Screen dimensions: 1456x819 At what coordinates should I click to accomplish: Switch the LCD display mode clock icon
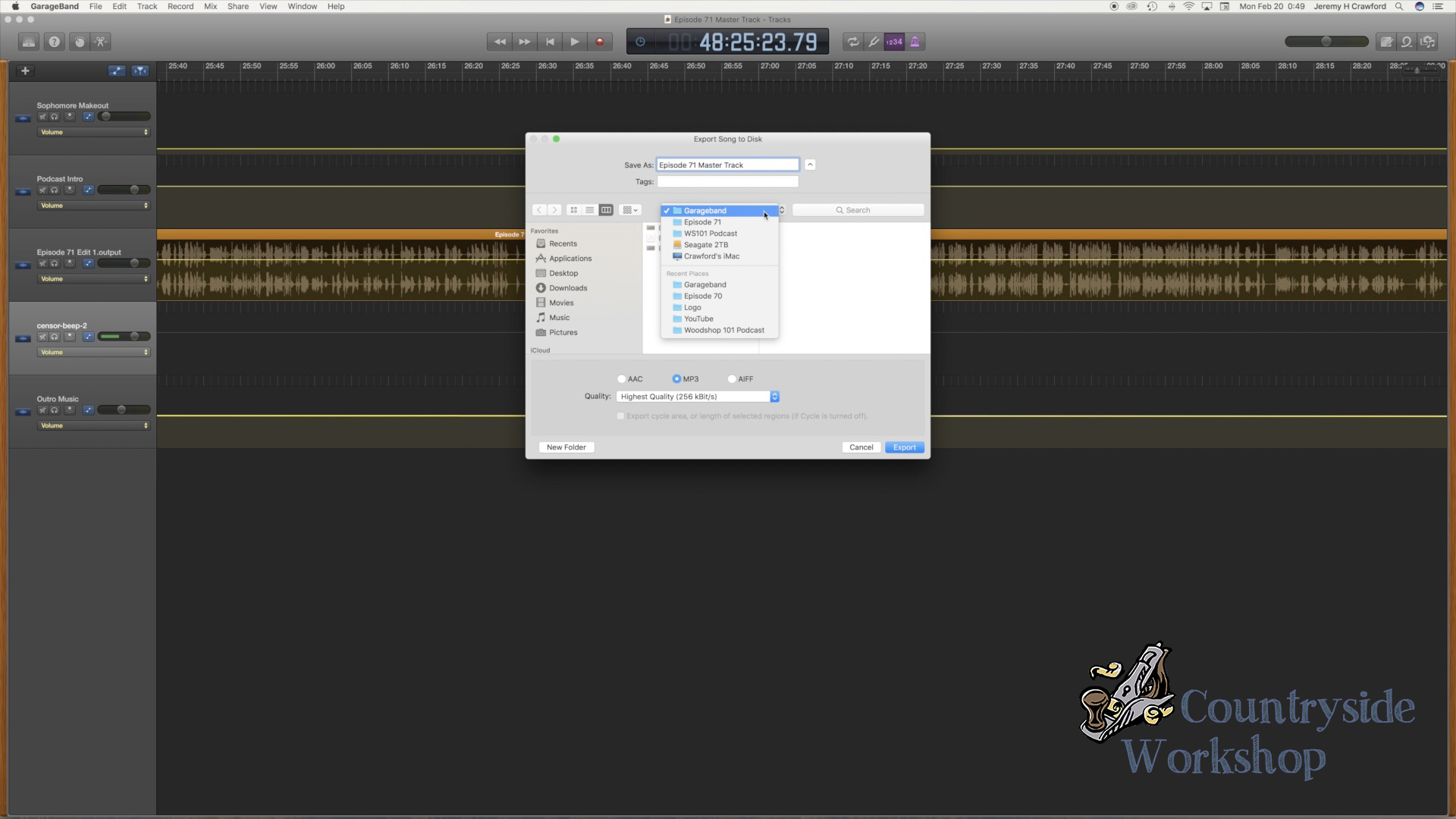(x=640, y=42)
